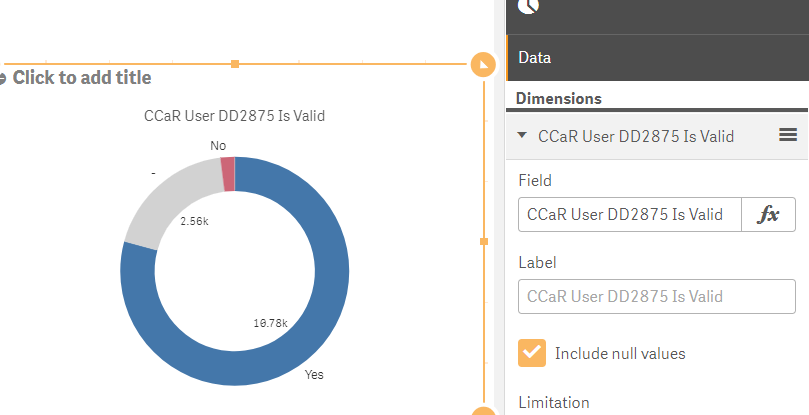
Task: Open the fx expression editor for Field
Action: [768, 215]
